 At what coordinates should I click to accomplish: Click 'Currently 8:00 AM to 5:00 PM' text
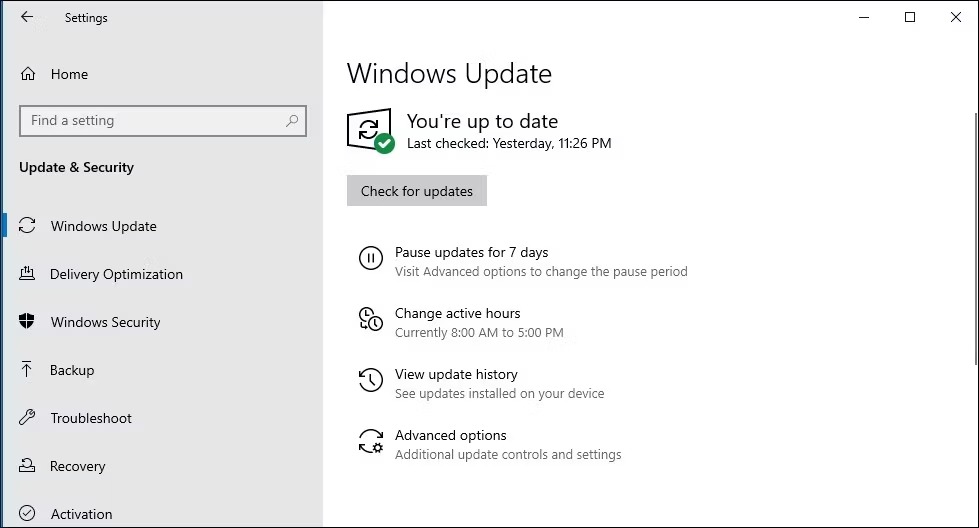(x=479, y=333)
